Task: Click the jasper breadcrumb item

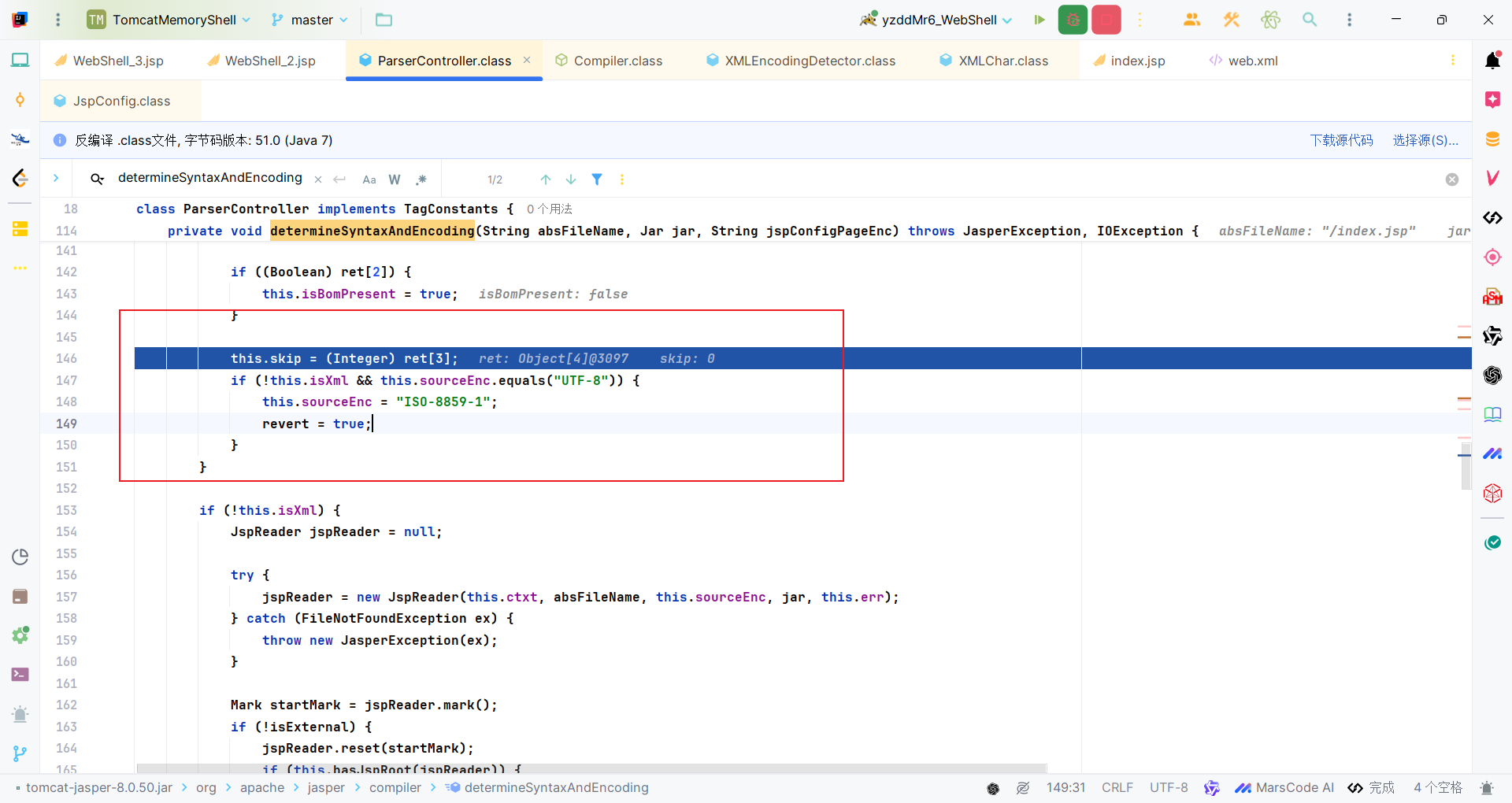Action: pos(326,787)
